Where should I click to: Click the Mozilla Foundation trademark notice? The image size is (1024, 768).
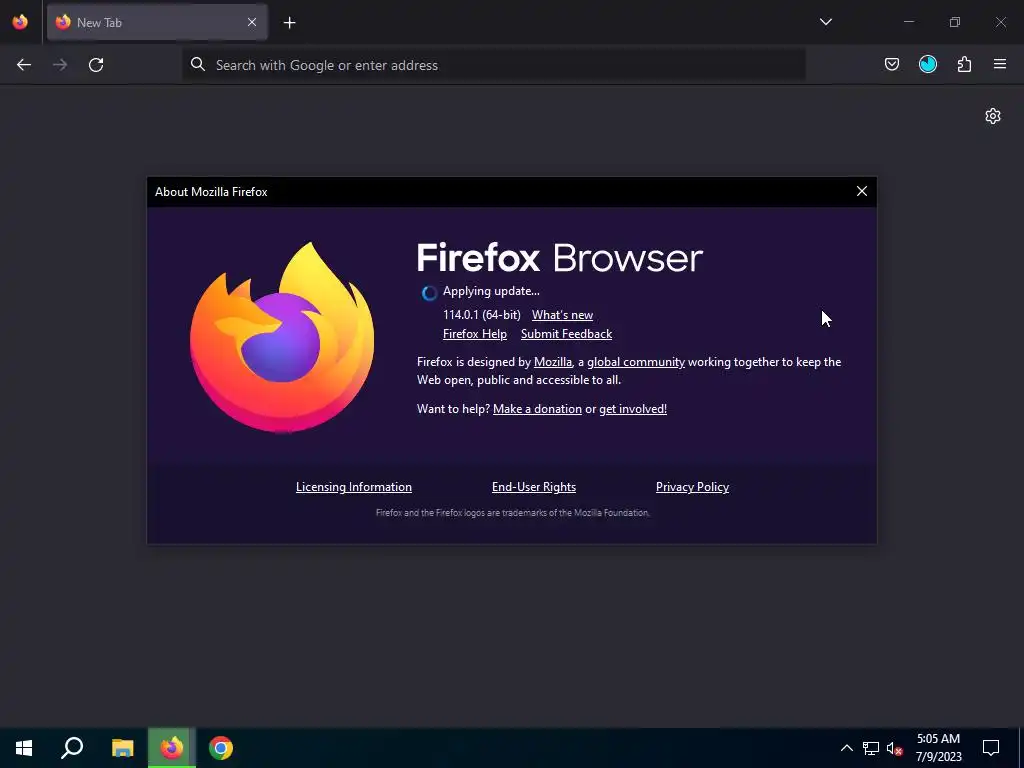513,513
